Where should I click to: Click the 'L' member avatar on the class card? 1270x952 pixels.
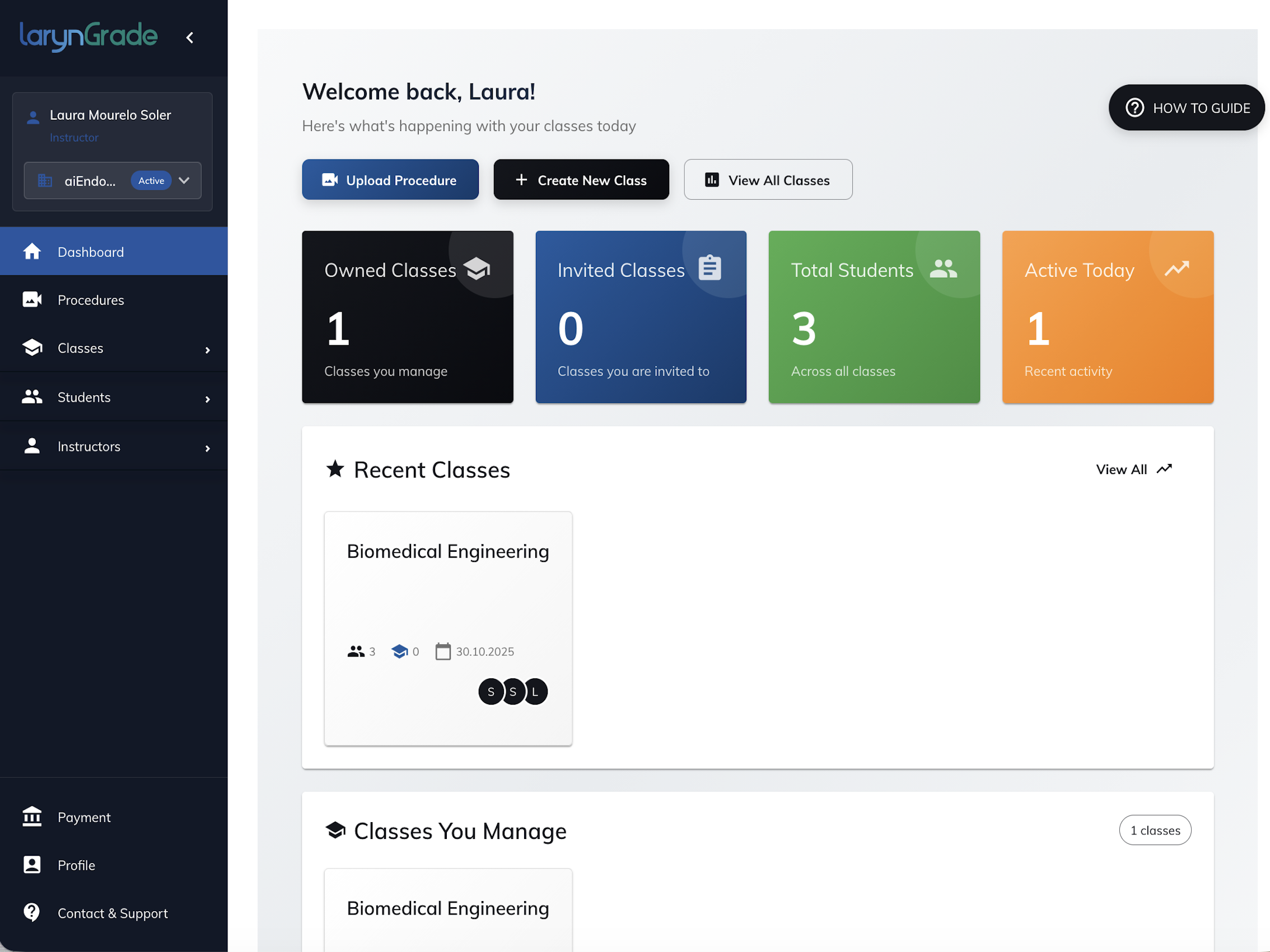535,692
